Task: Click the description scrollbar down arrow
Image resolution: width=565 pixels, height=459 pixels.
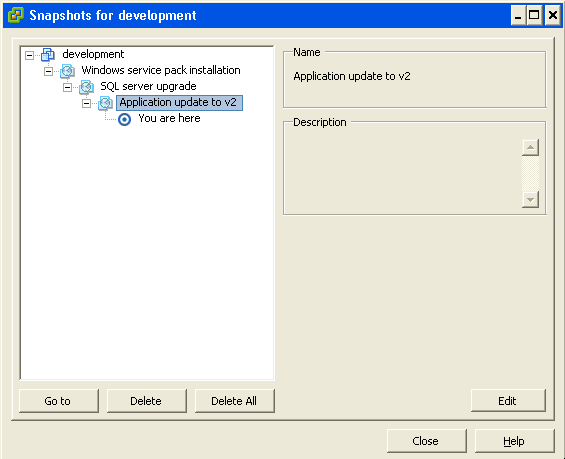Action: (x=530, y=199)
